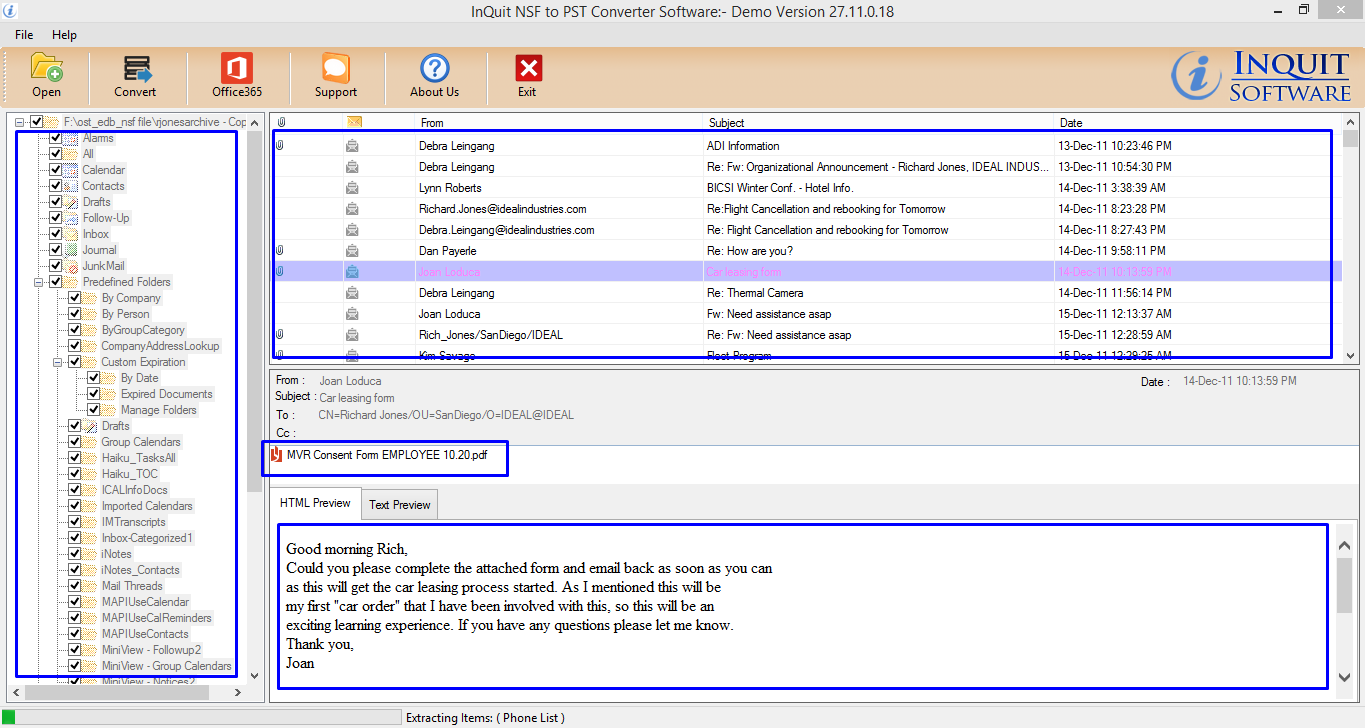Switch to the Text Preview tab
The image size is (1365, 728).
point(399,505)
